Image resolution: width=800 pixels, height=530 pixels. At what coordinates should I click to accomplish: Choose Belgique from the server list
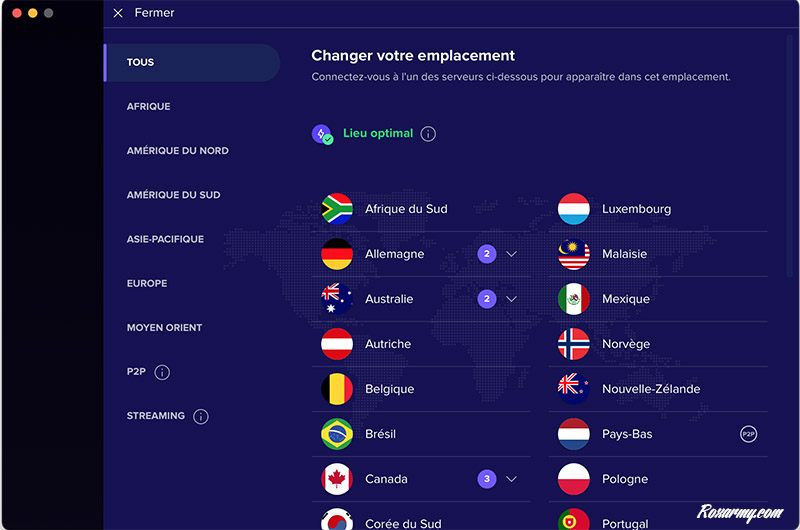click(389, 389)
